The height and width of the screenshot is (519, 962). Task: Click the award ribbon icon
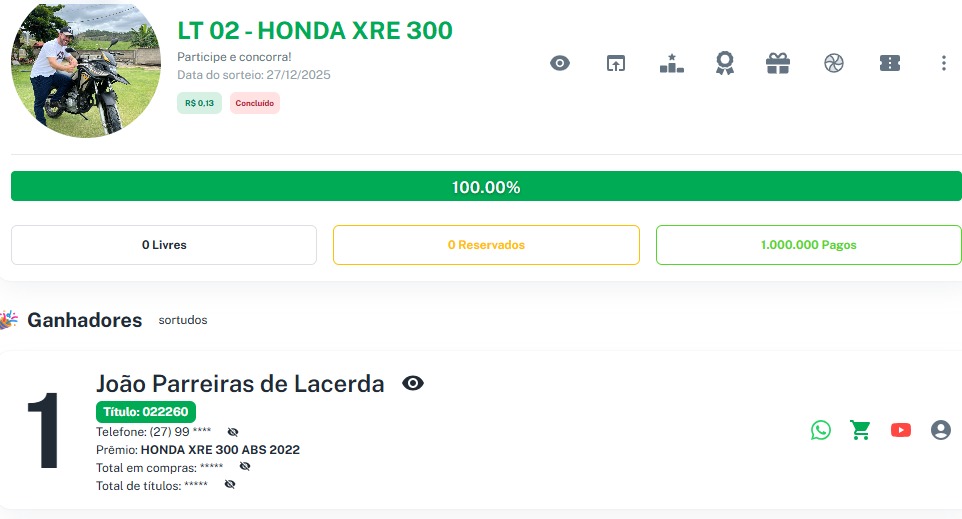pyautogui.click(x=725, y=63)
